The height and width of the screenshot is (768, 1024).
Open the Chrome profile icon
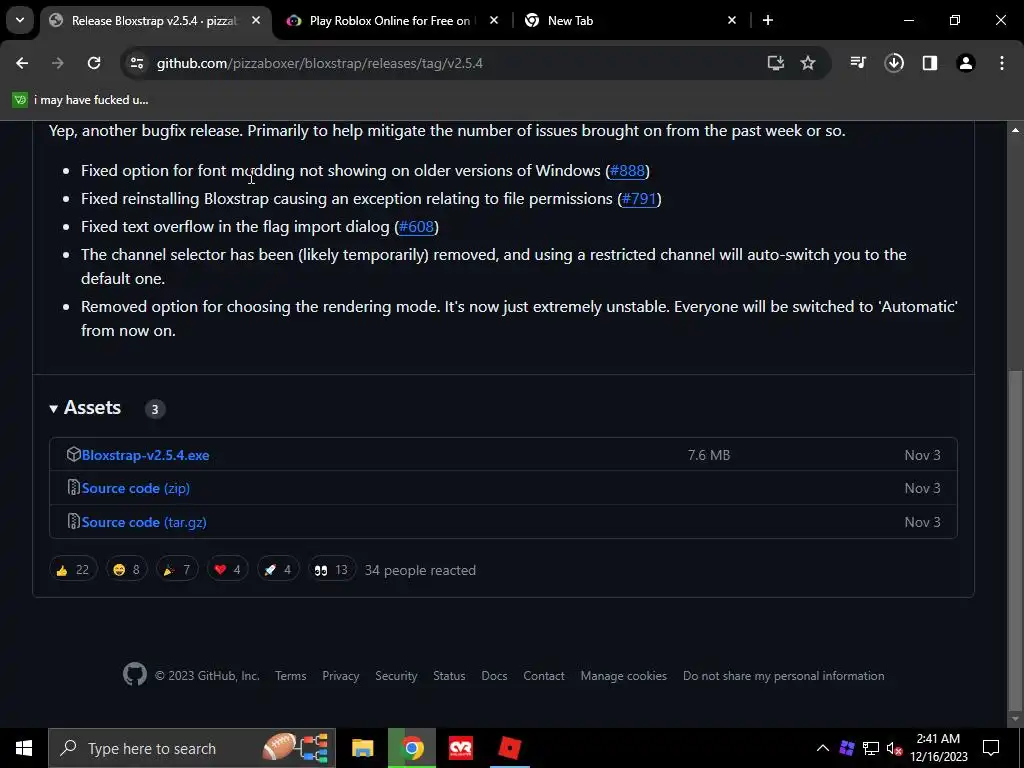click(966, 63)
